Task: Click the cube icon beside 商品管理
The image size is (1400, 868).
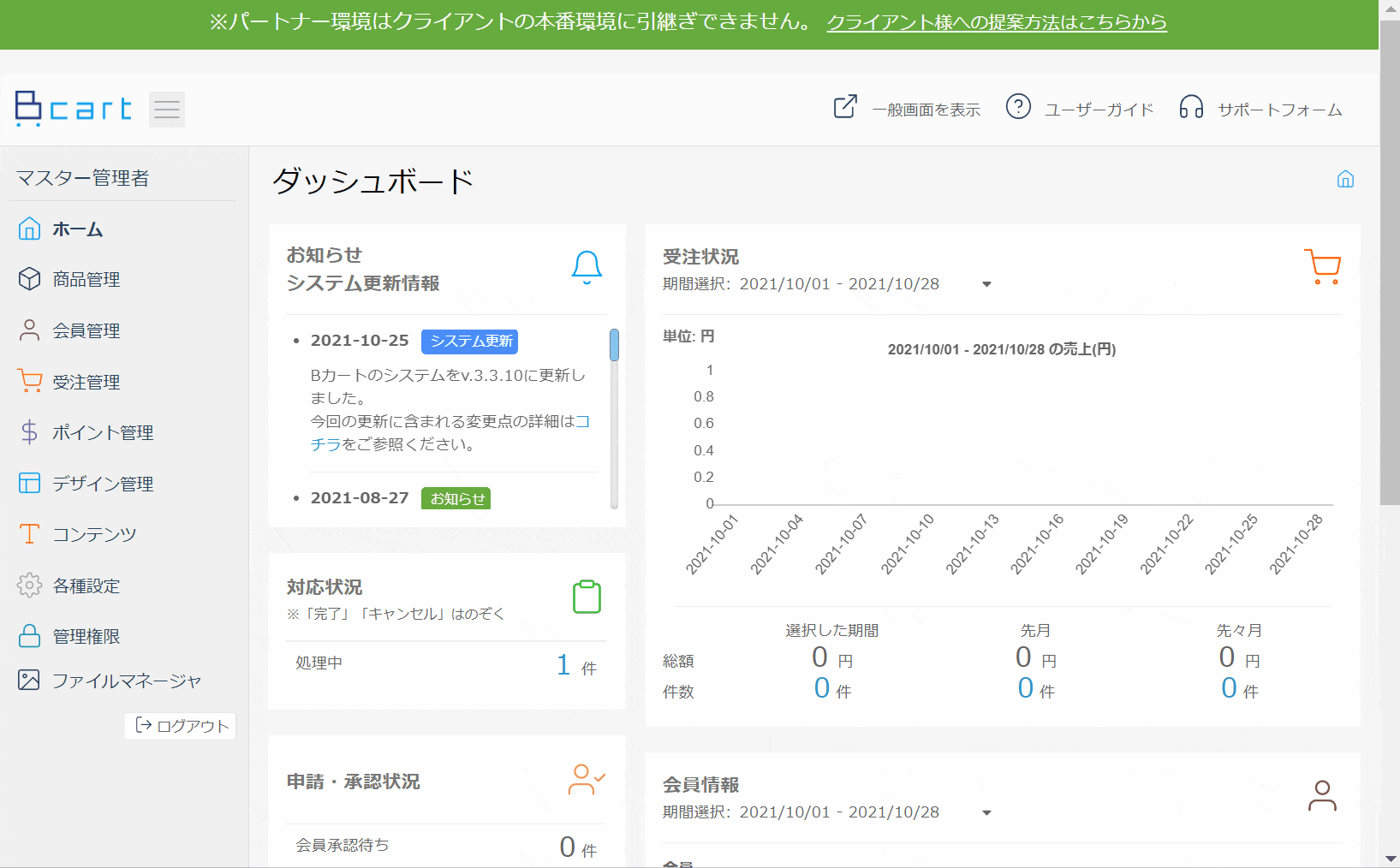Action: point(29,279)
